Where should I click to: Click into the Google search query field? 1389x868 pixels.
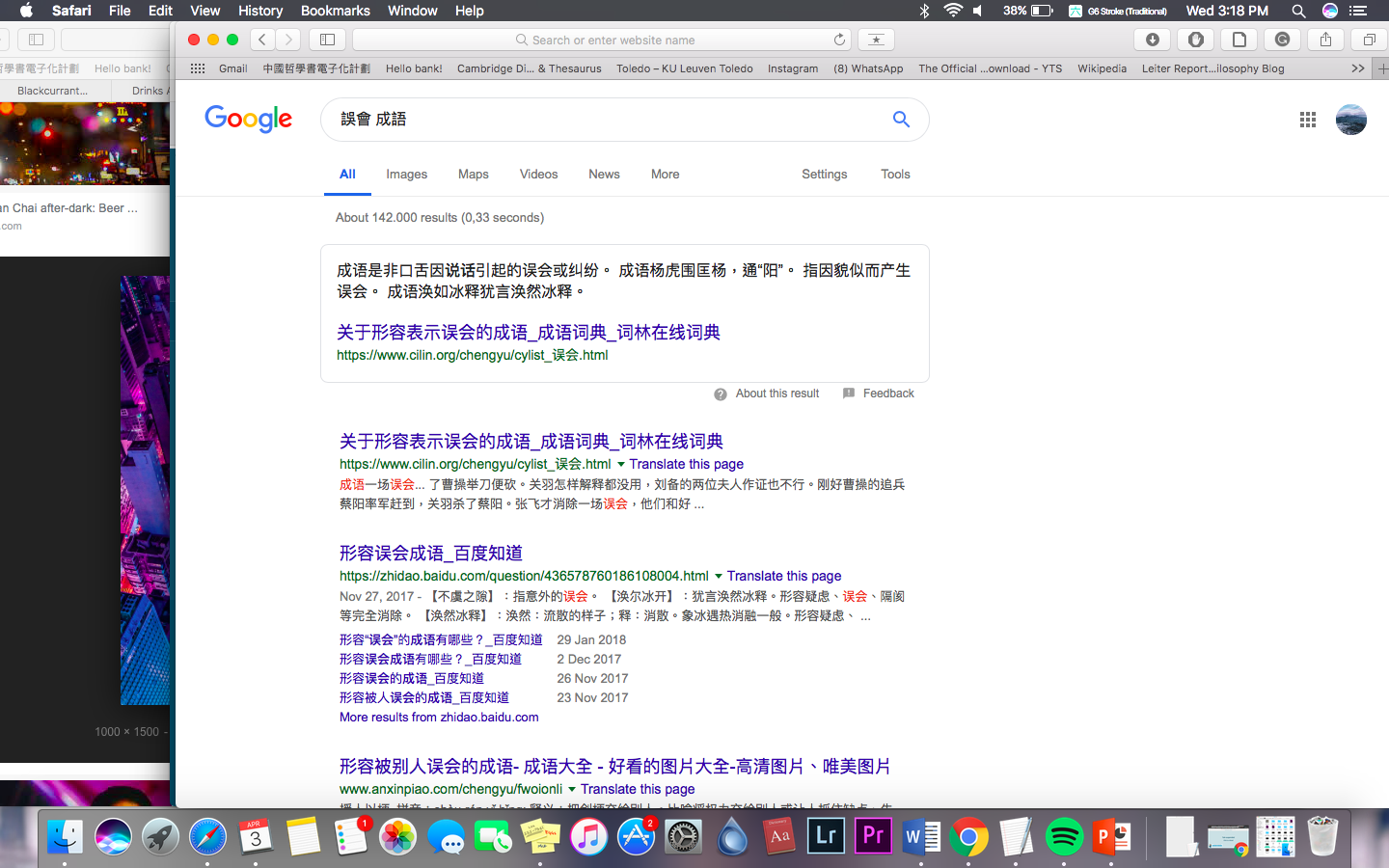click(608, 119)
